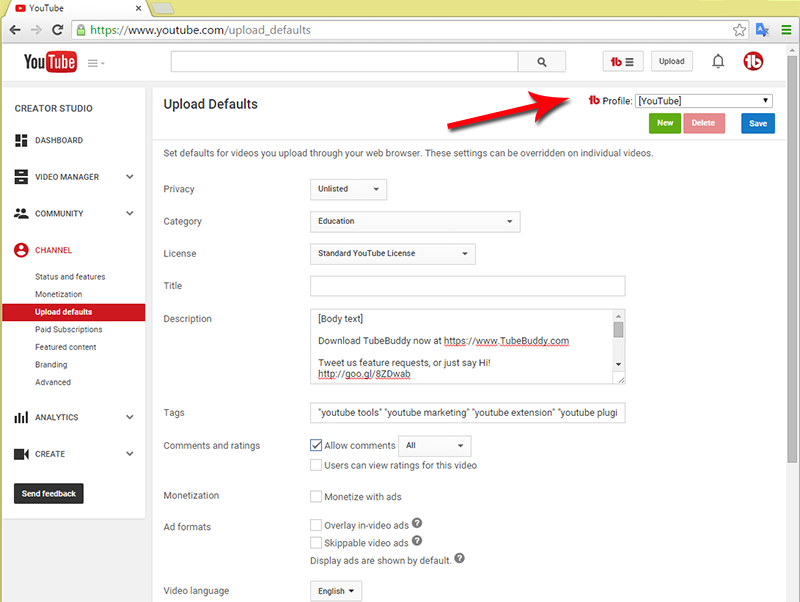Viewport: 800px width, 602px height.
Task: Bookmark the page with the star icon
Action: 739,30
